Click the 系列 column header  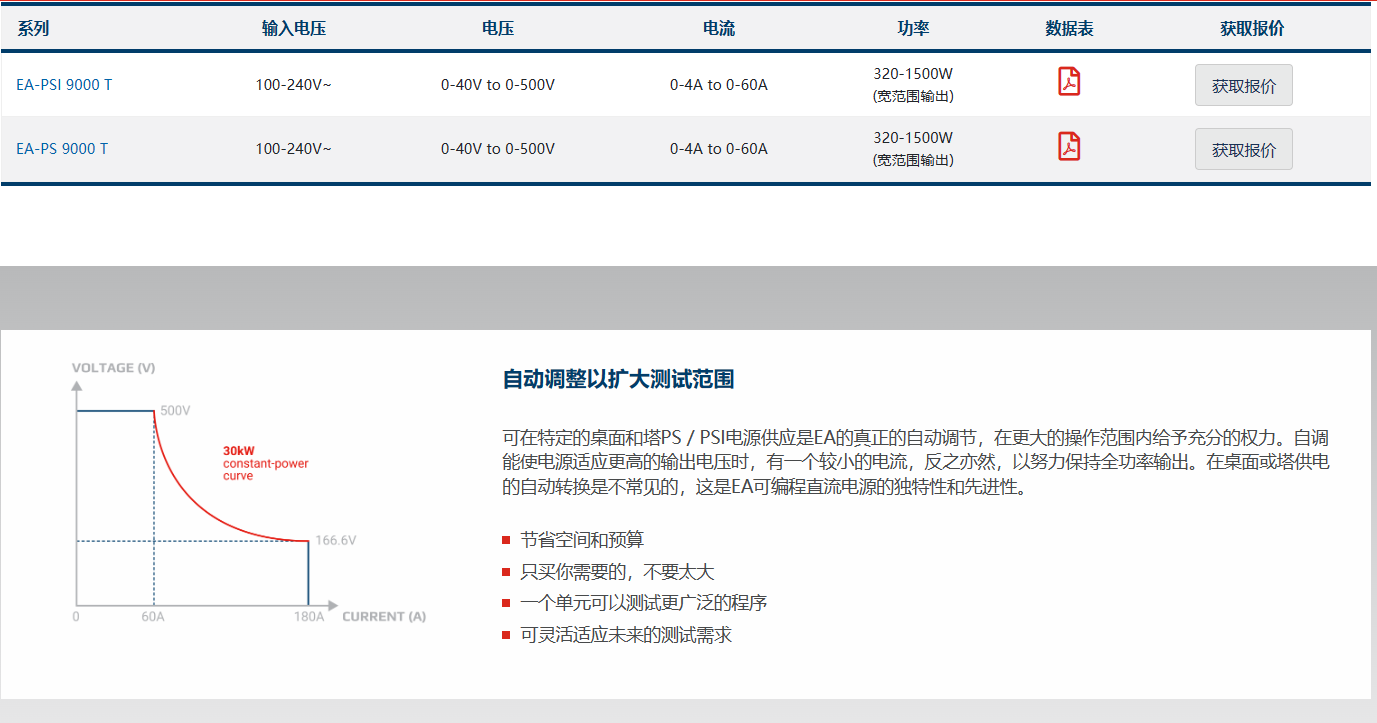[33, 29]
